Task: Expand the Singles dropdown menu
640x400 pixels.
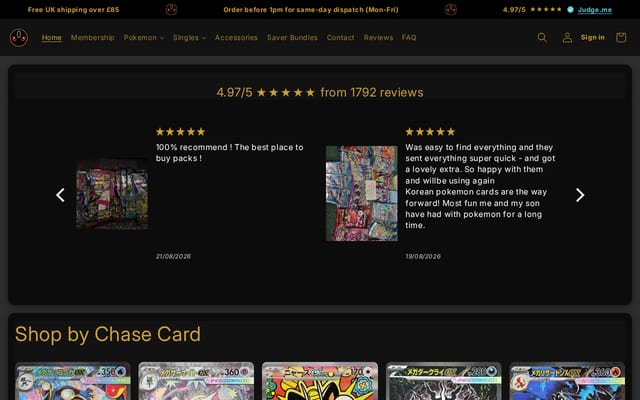Action: tap(189, 38)
